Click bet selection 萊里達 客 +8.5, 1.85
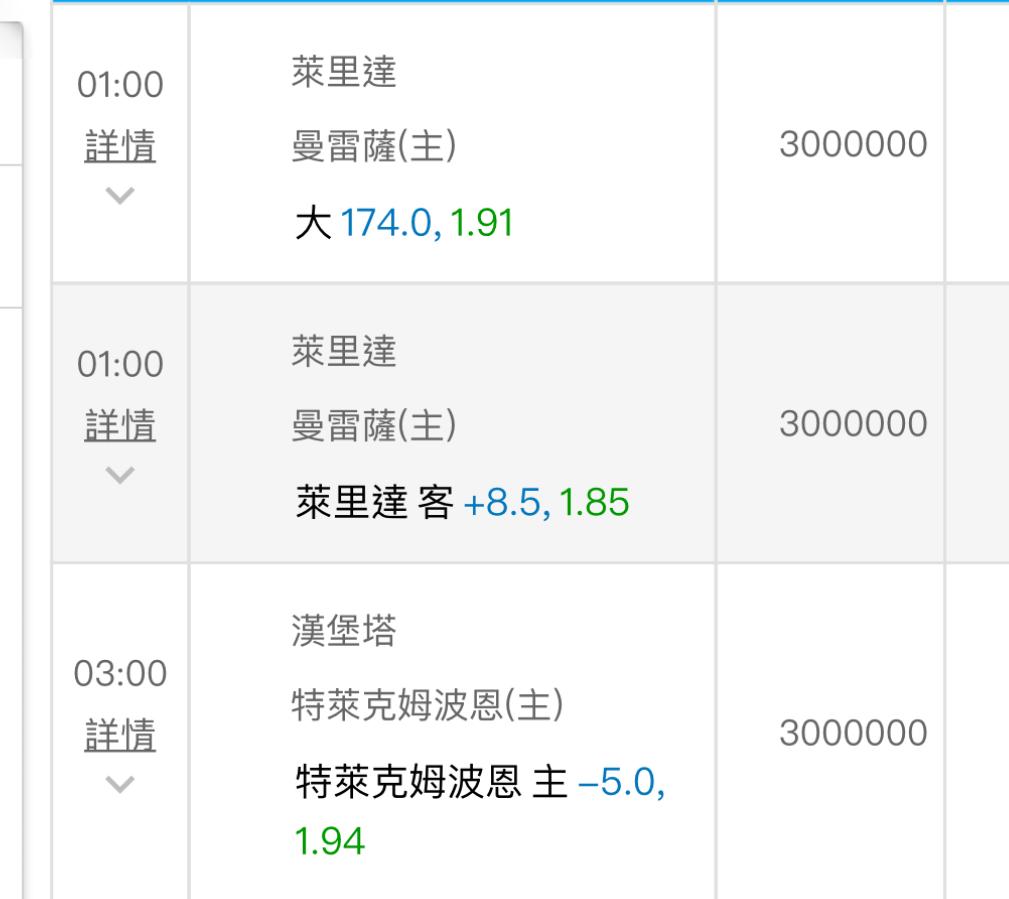The width and height of the screenshot is (1009, 899). coord(462,502)
